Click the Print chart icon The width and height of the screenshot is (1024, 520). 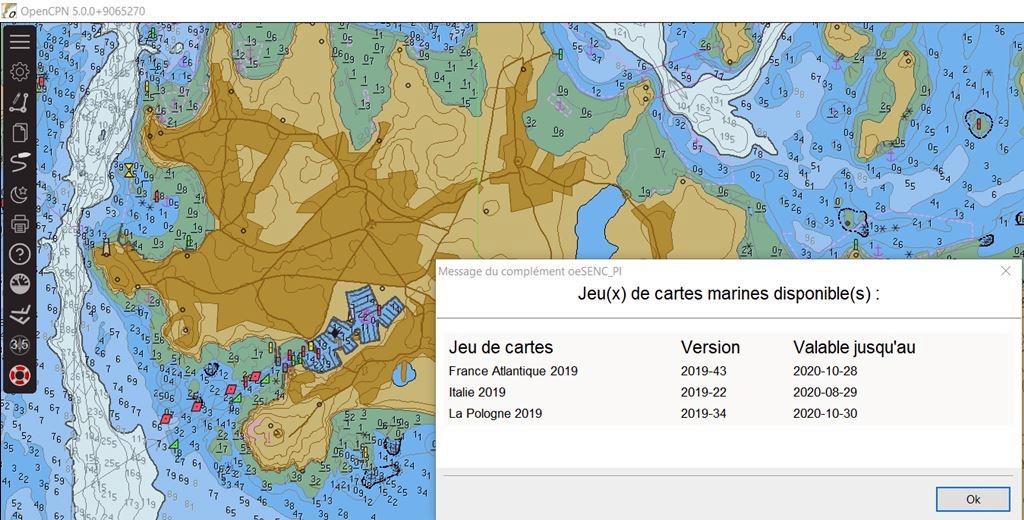click(20, 223)
